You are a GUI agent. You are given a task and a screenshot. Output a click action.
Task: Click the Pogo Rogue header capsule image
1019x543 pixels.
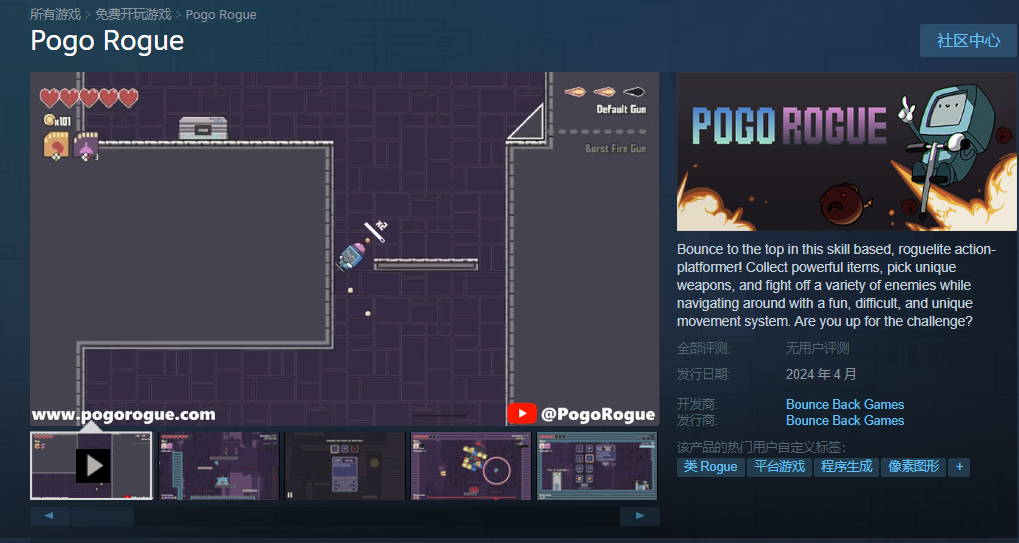tap(847, 151)
